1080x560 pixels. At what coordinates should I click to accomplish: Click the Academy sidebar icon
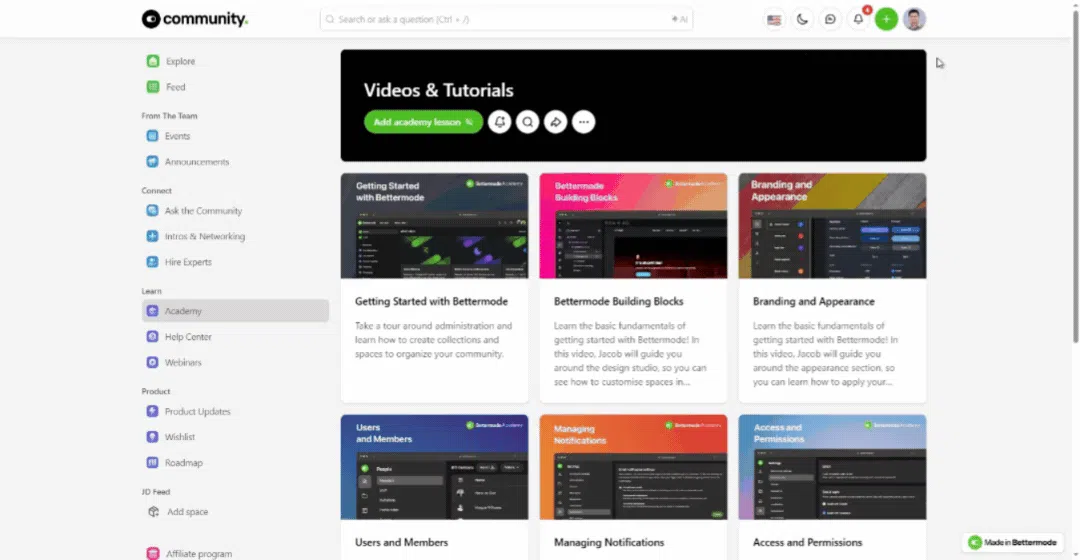(x=152, y=311)
